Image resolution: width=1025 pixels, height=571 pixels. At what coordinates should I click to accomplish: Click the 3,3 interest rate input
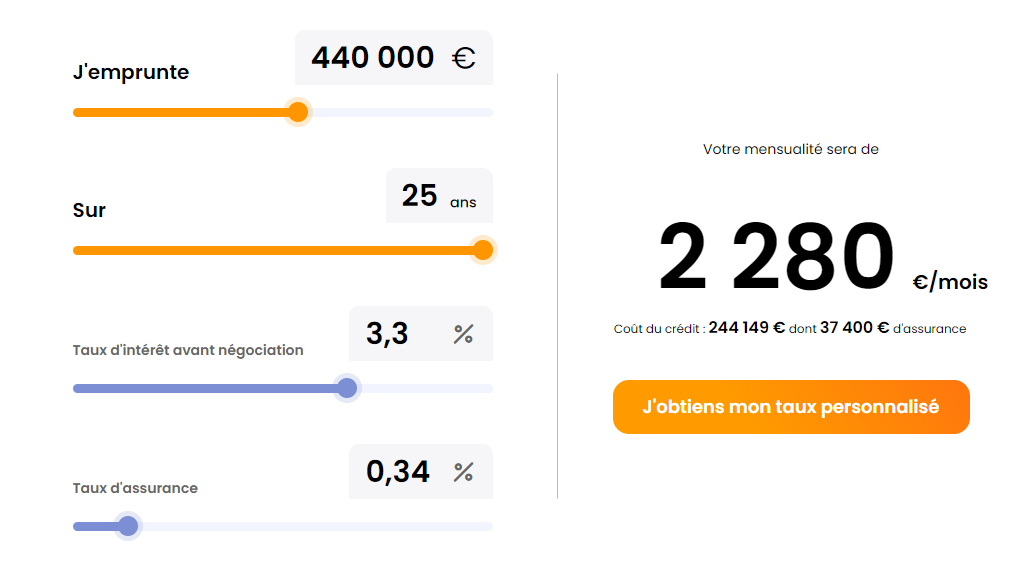click(388, 334)
